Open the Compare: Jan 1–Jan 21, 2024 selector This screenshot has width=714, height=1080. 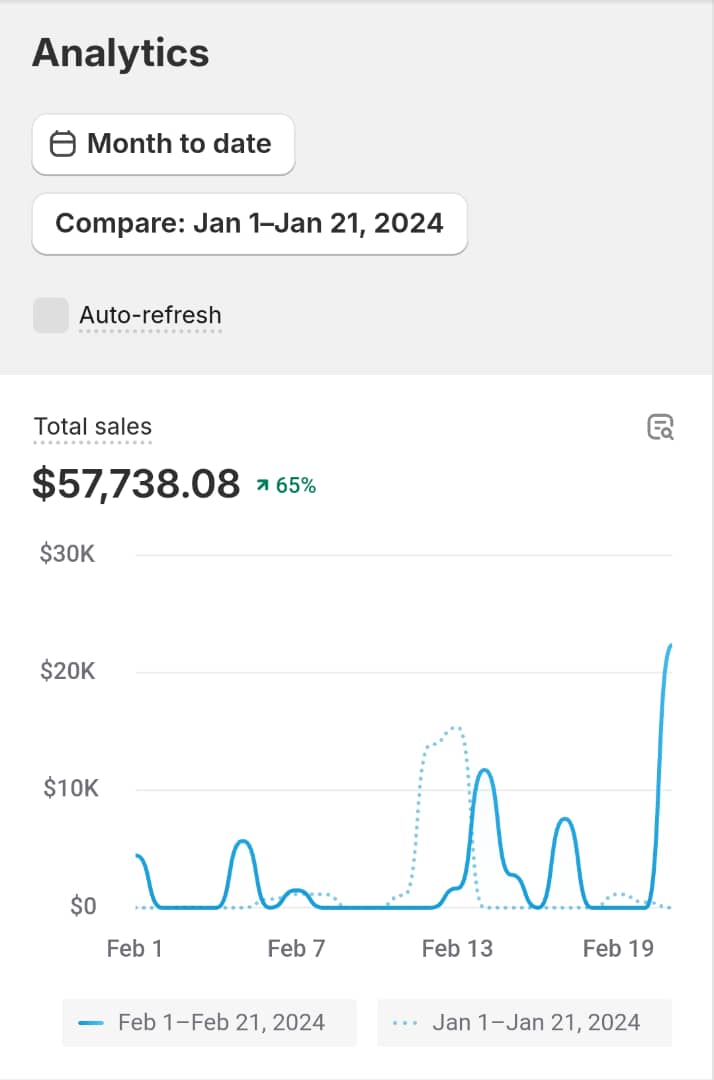pos(249,223)
